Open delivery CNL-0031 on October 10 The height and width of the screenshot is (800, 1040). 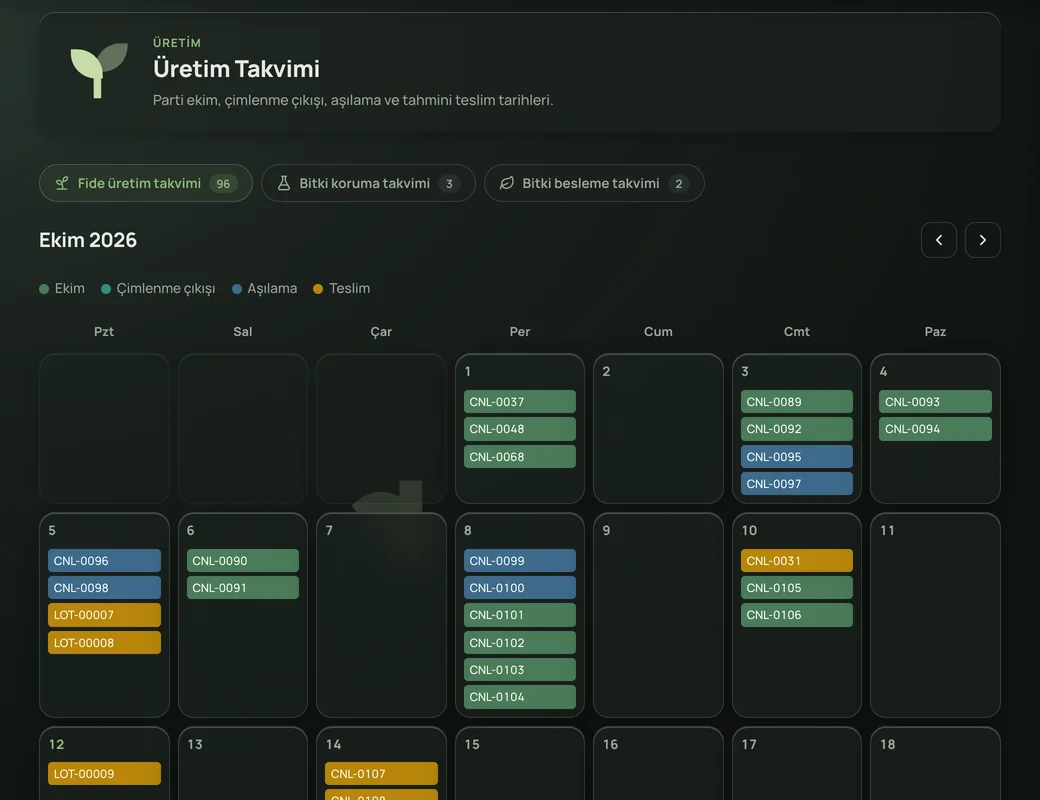click(x=797, y=561)
